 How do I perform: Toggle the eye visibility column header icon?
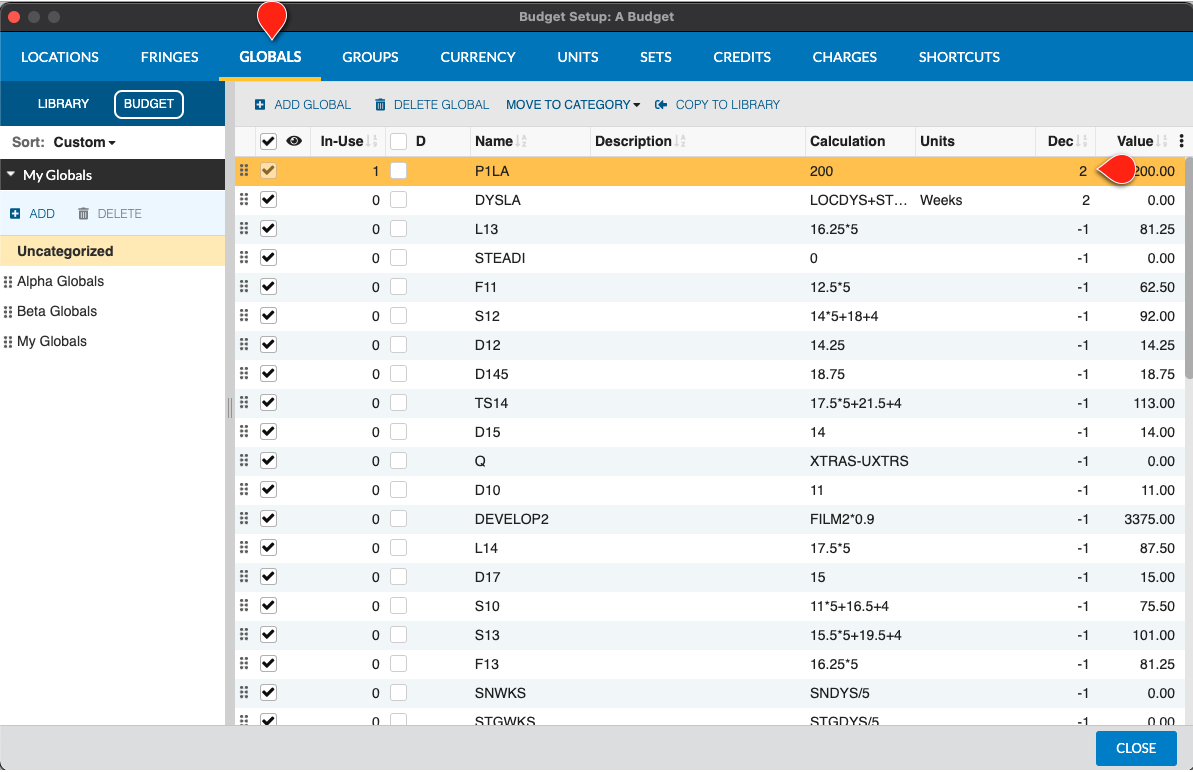coord(294,141)
